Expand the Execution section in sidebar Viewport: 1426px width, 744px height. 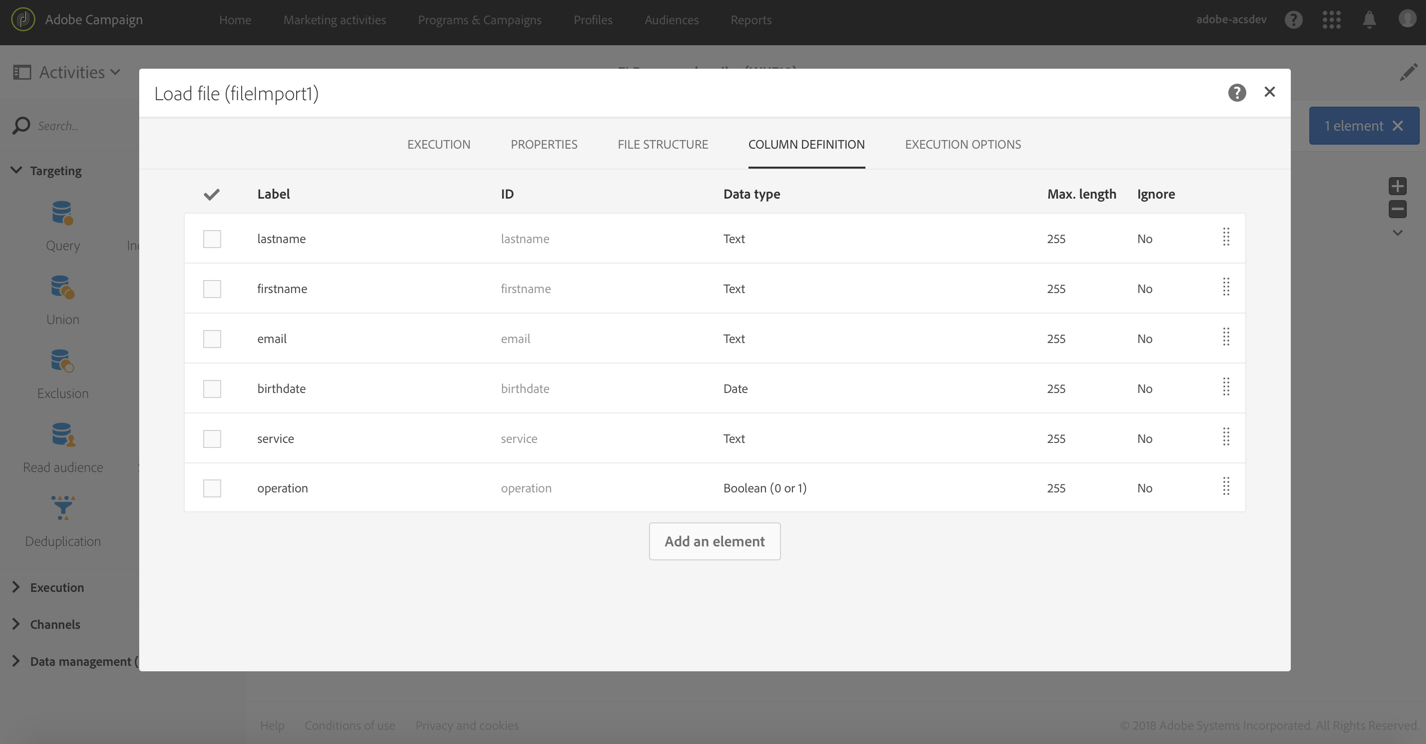click(x=16, y=587)
